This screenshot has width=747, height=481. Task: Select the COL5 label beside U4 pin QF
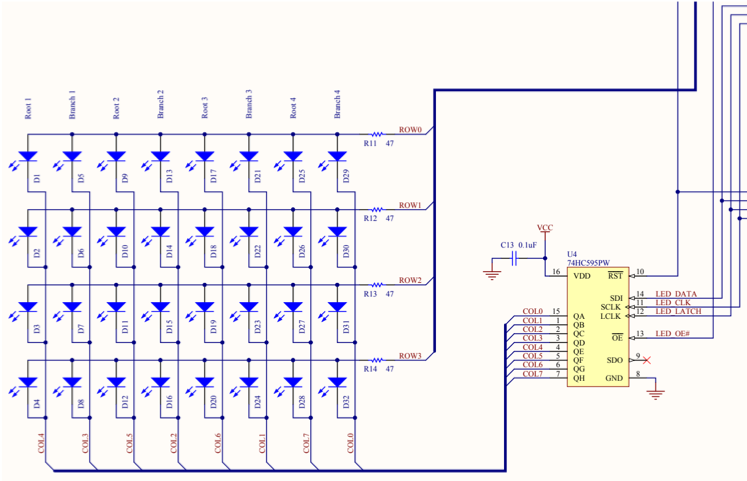[x=533, y=356]
